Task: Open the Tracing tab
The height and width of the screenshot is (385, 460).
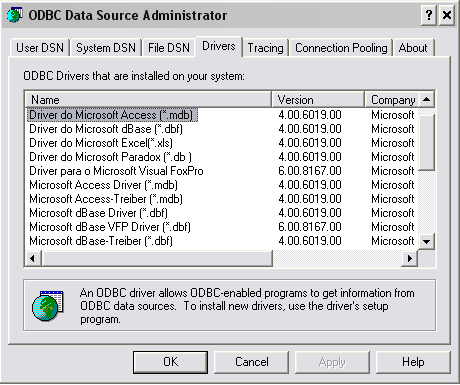Action: [265, 48]
